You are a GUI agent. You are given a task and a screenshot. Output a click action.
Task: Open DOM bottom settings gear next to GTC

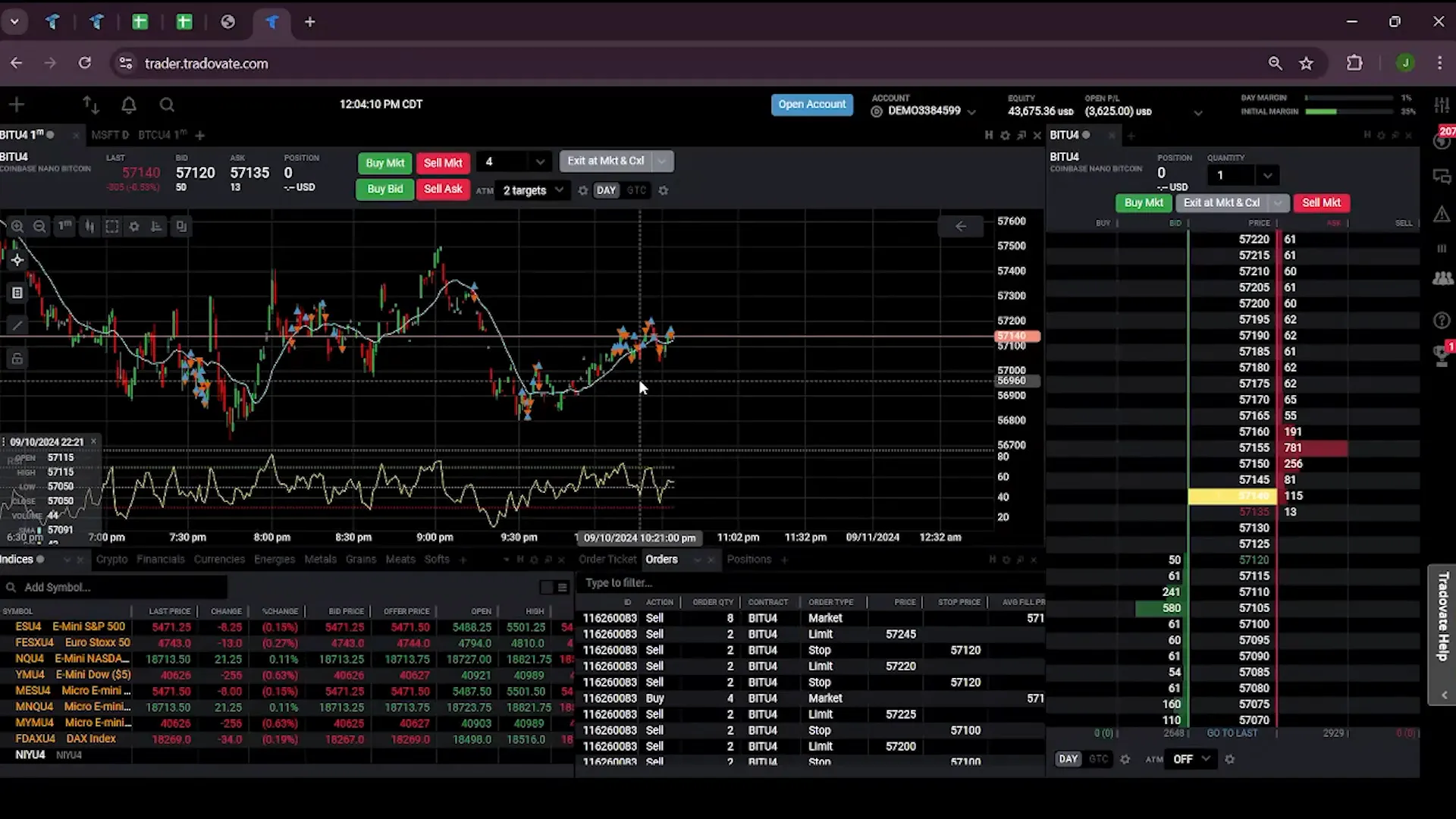point(1125,759)
